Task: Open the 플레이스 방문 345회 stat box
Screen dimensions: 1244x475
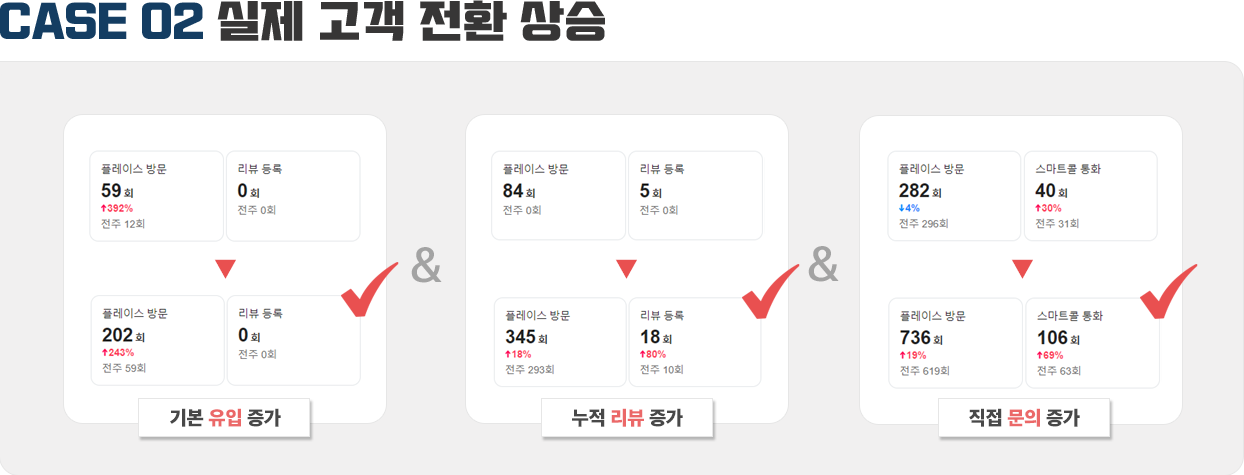Action: click(561, 342)
